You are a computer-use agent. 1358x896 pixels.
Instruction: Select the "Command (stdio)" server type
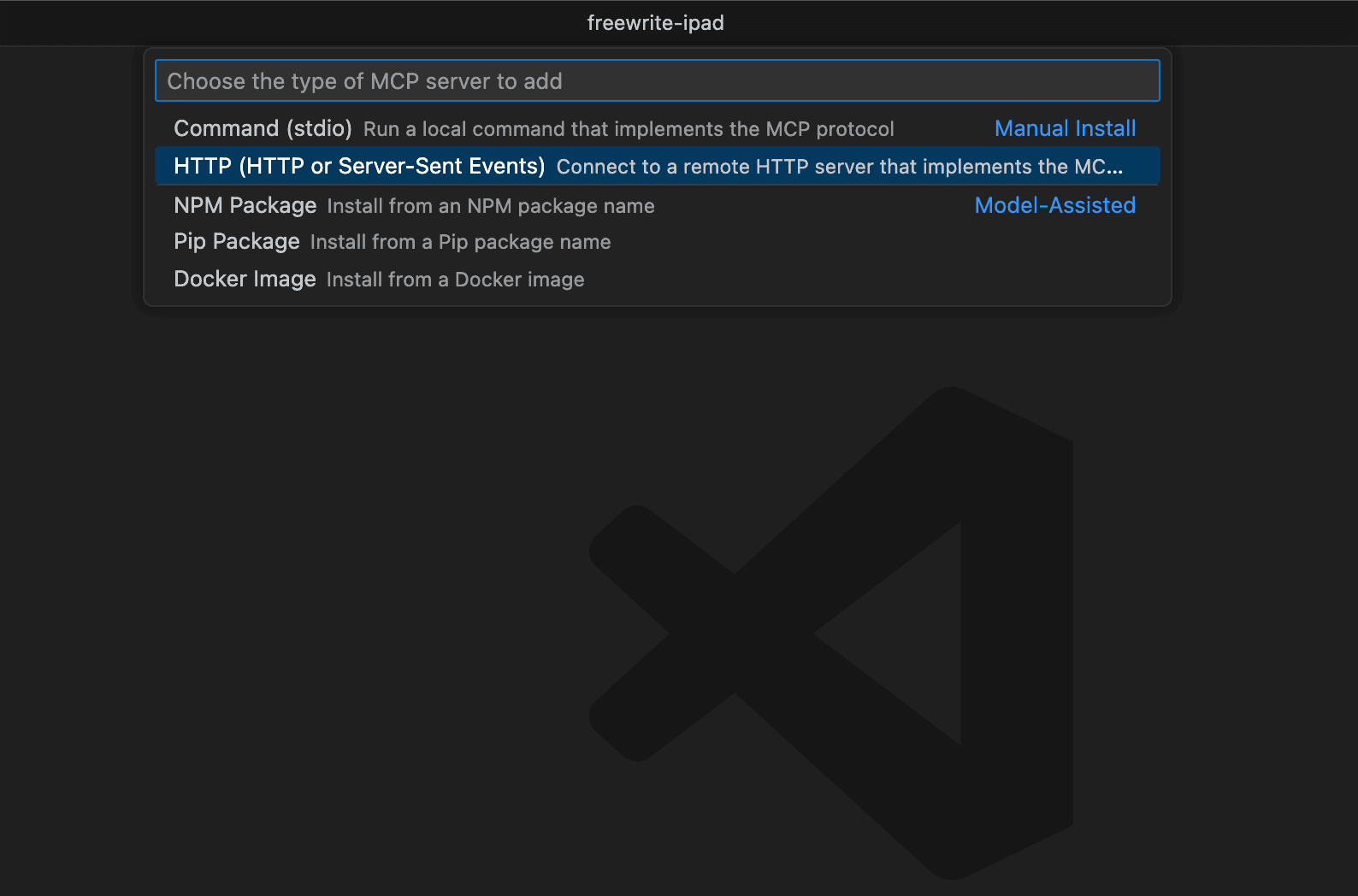tap(263, 128)
